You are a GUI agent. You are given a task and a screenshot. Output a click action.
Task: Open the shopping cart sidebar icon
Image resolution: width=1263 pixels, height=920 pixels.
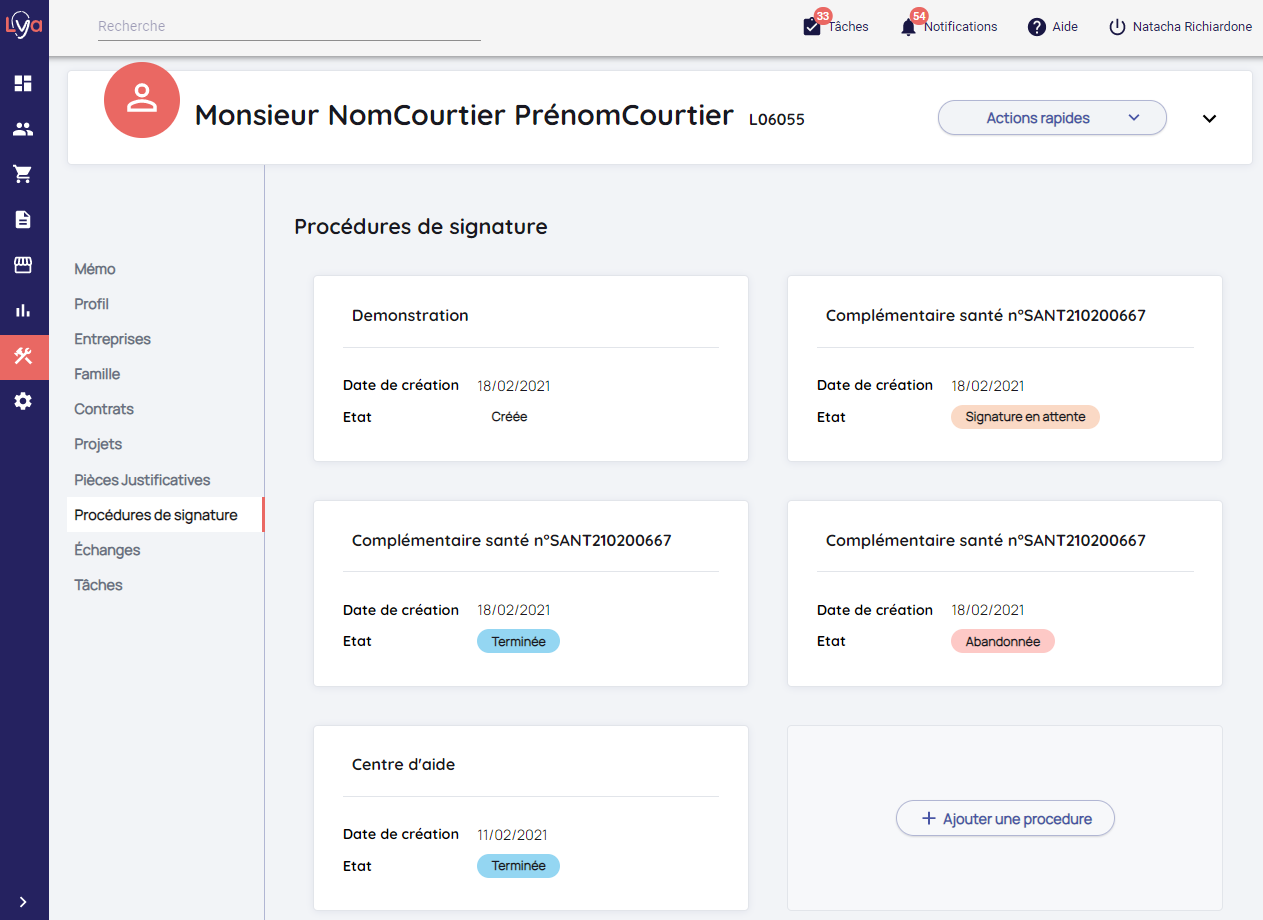[x=23, y=175]
